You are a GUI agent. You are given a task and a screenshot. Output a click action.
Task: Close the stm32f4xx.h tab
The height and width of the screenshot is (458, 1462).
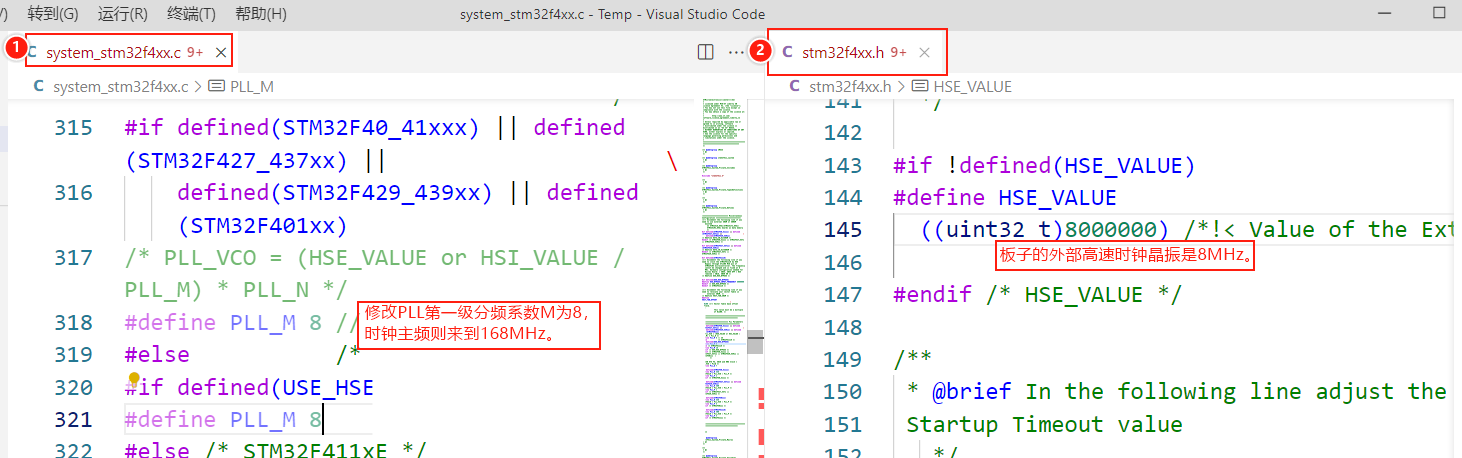924,52
